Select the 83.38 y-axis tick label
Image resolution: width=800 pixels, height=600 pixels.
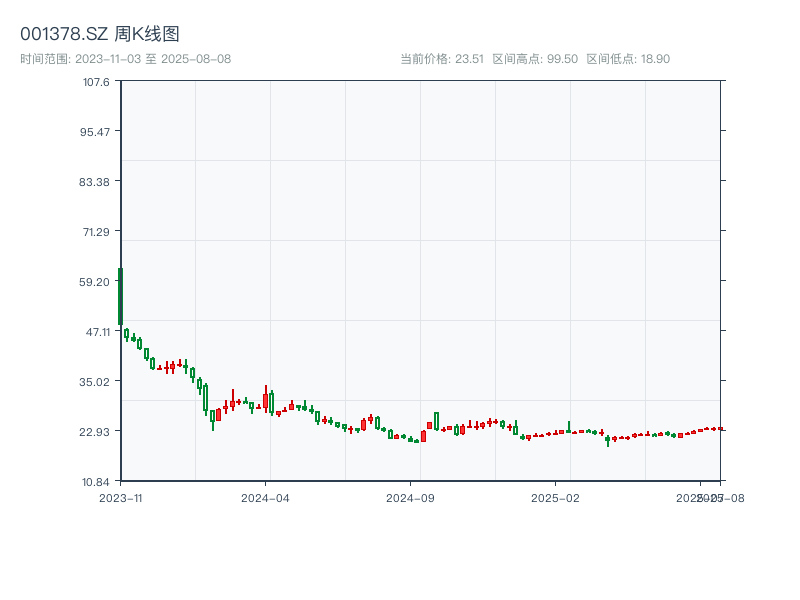pyautogui.click(x=97, y=181)
